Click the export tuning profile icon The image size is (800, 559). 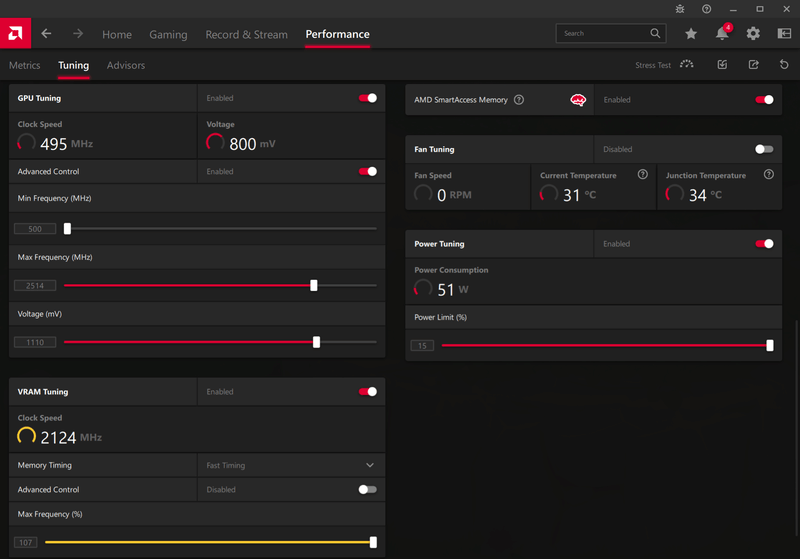(754, 65)
